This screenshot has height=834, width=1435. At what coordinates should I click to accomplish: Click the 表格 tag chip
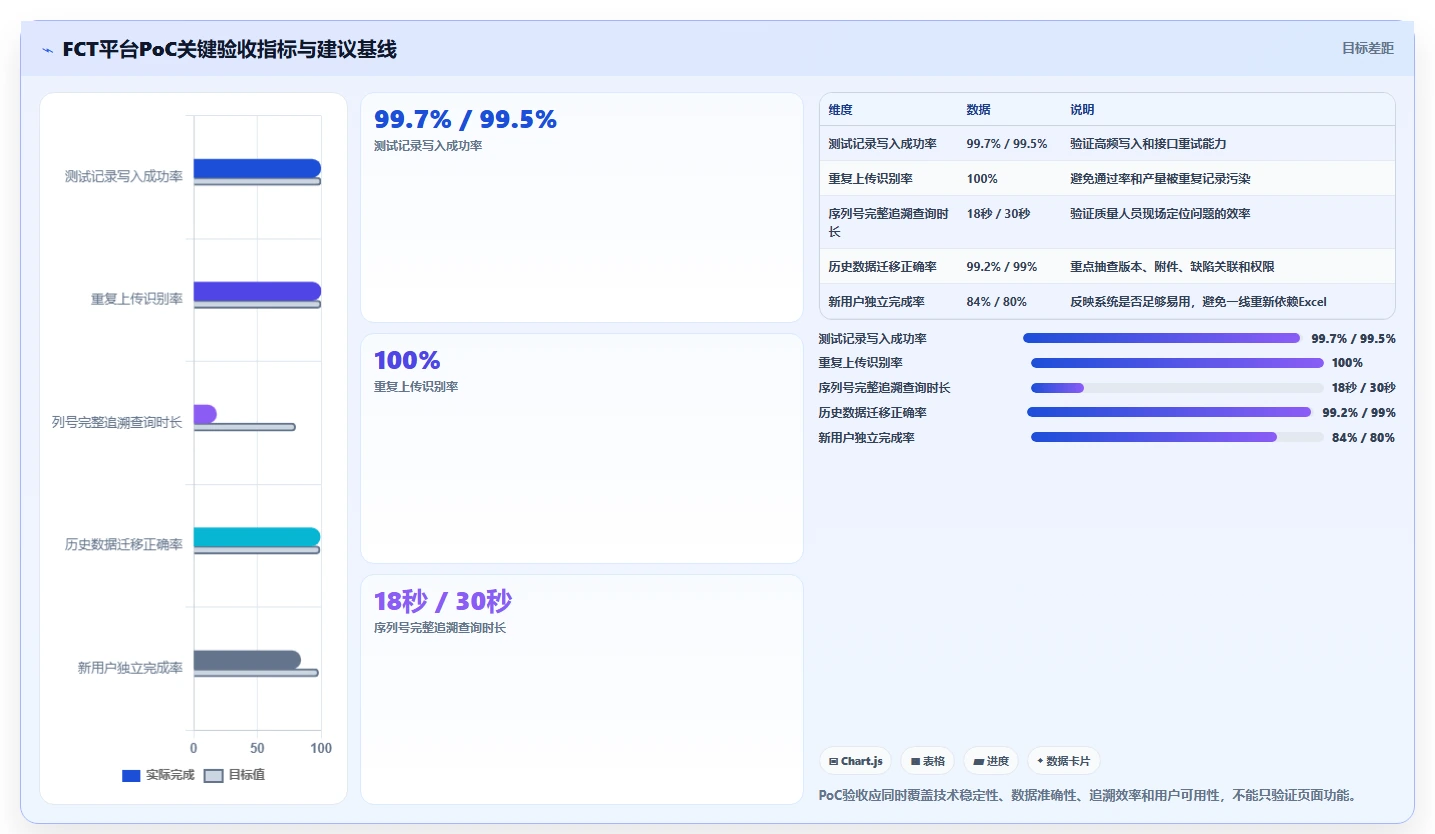928,761
